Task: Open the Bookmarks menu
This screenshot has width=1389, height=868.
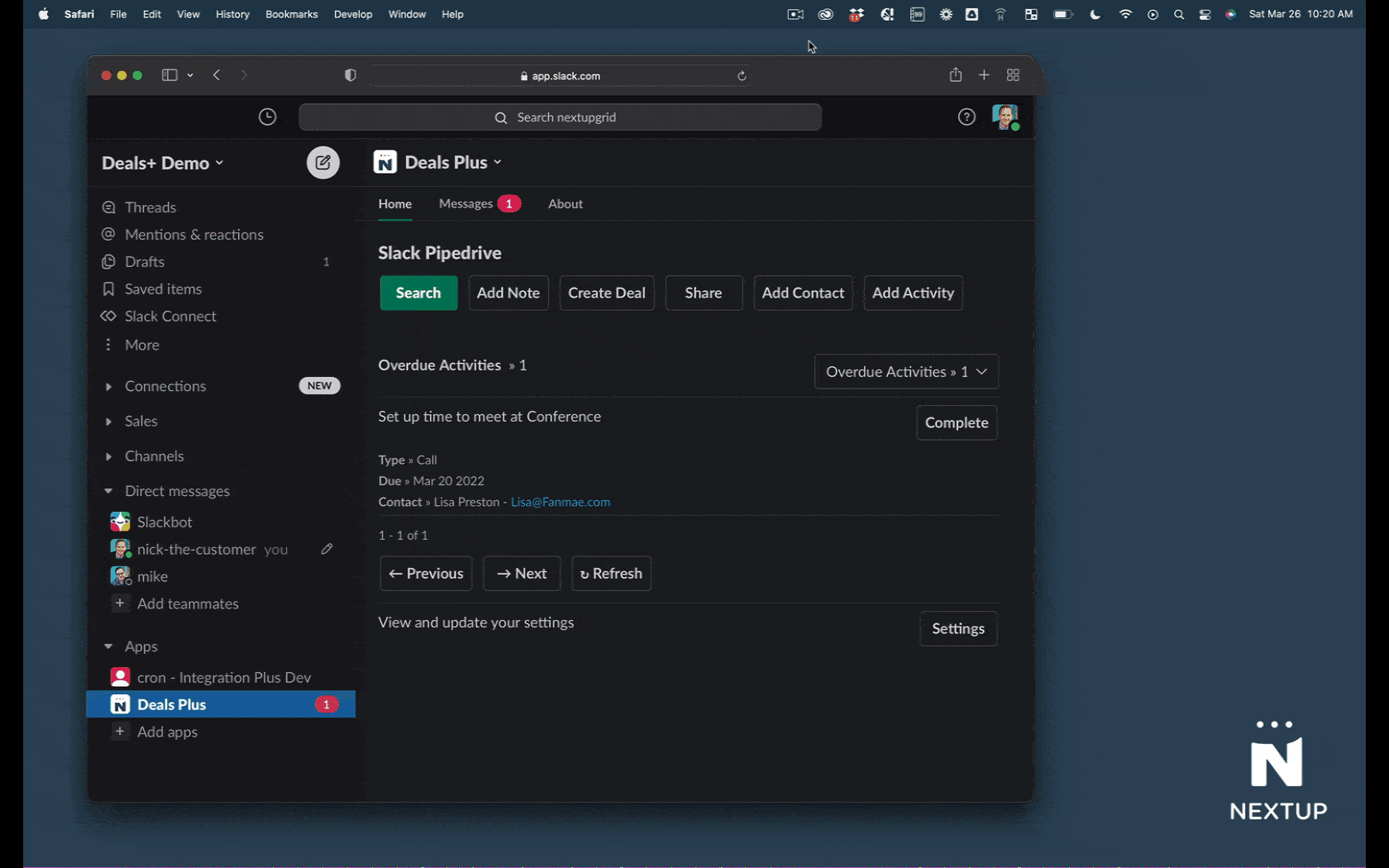Action: pyautogui.click(x=291, y=14)
